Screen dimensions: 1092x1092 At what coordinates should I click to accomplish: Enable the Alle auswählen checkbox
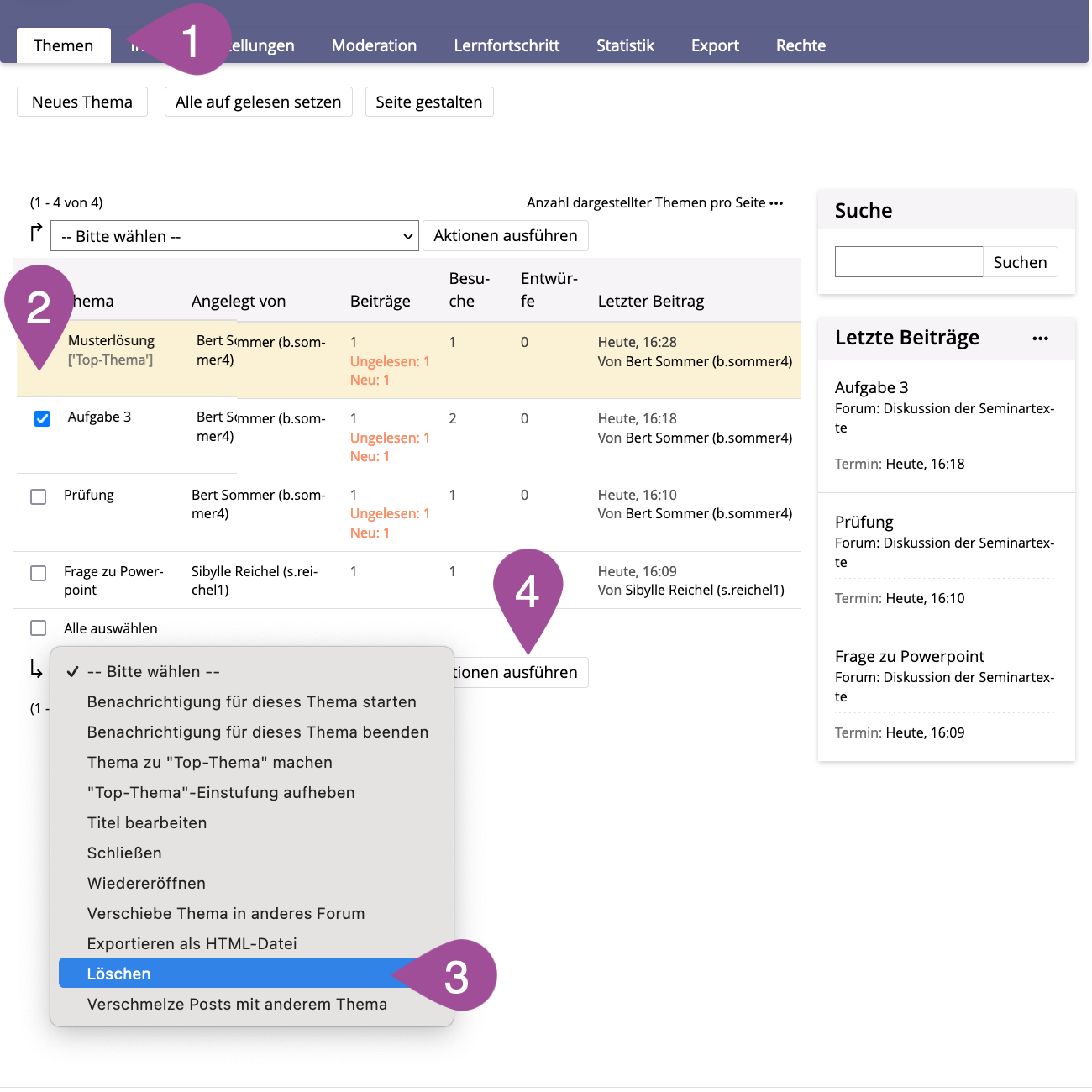pyautogui.click(x=39, y=628)
